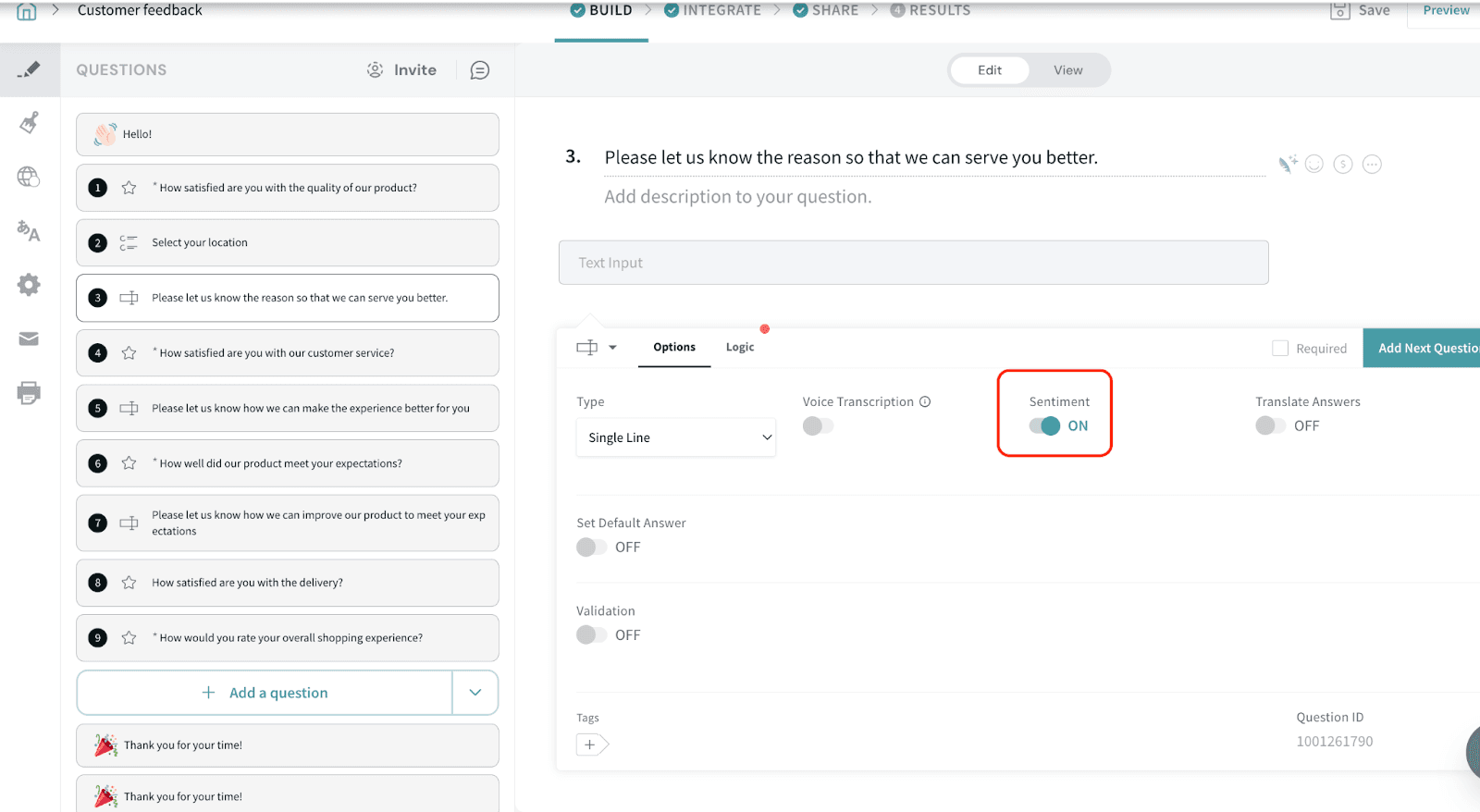1480x812 pixels.
Task: Open the design paintbrush sidebar icon
Action: coord(29,123)
